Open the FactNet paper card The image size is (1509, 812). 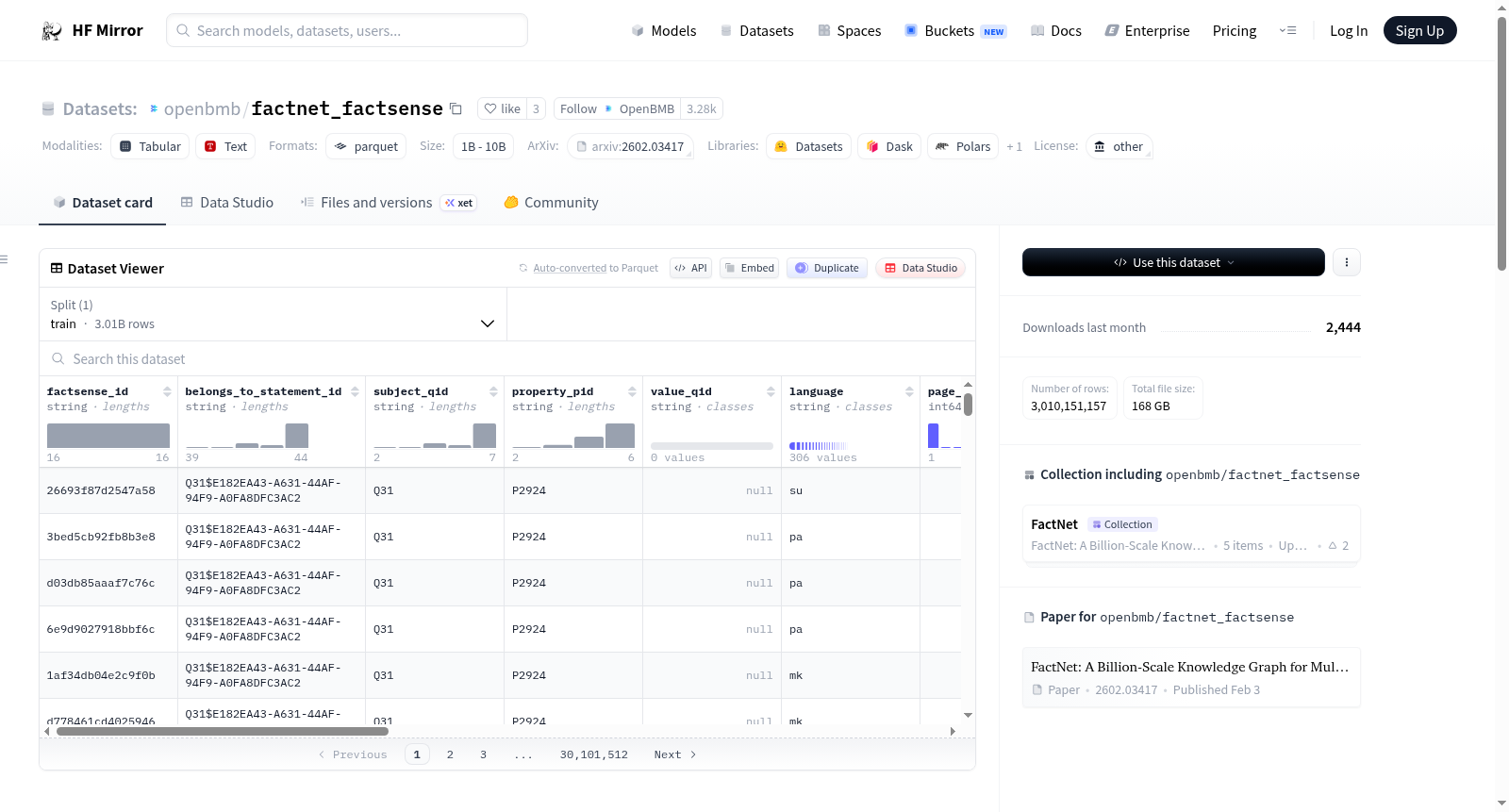pyautogui.click(x=1191, y=677)
